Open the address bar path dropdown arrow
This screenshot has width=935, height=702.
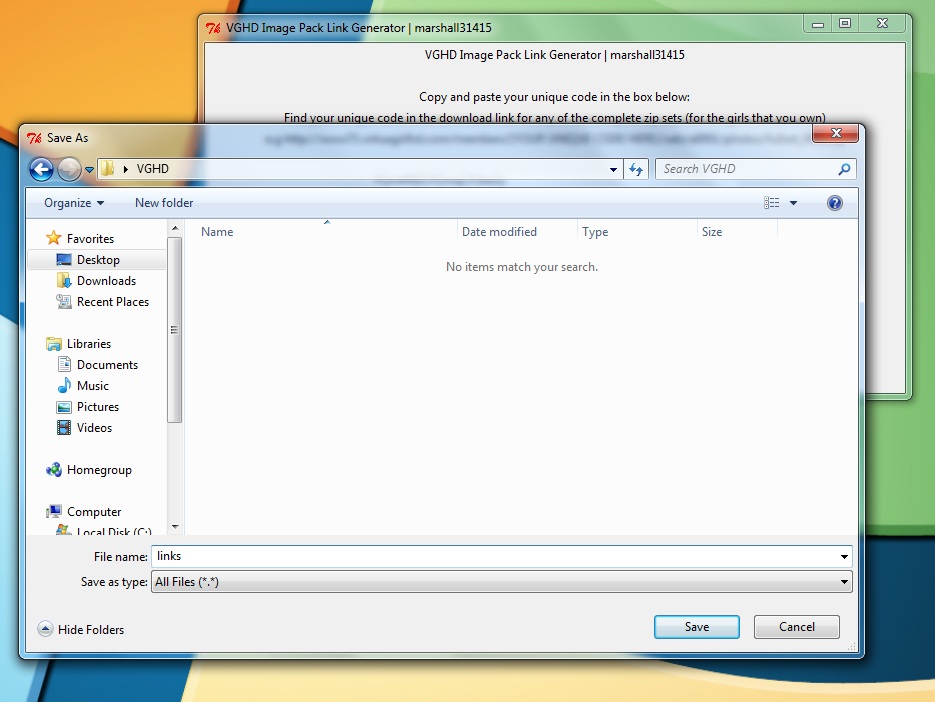(x=613, y=170)
